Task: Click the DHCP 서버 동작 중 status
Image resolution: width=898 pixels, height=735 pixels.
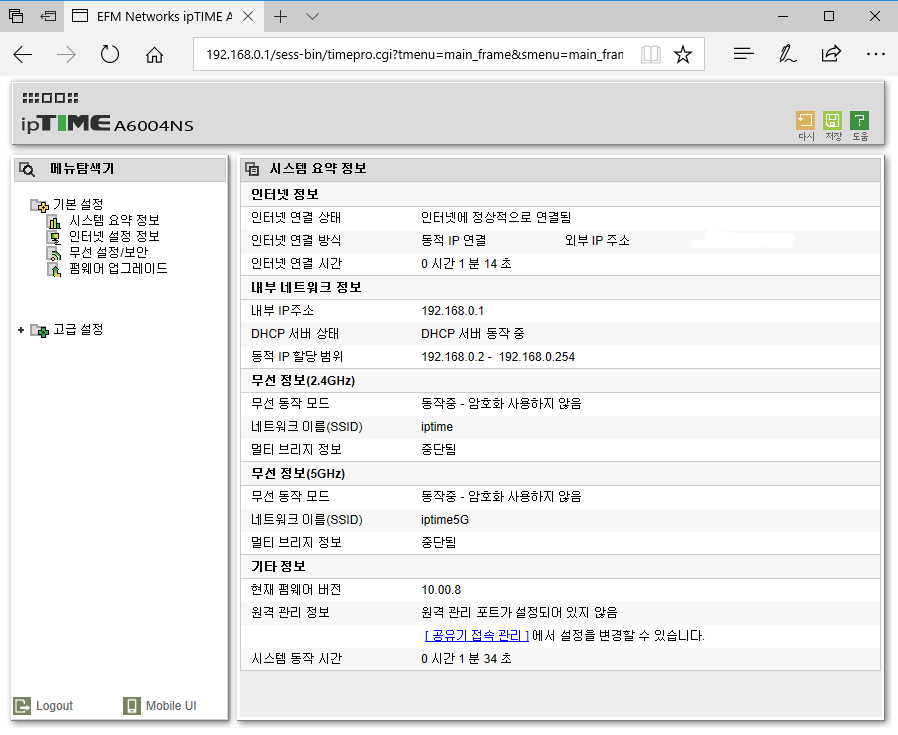Action: tap(472, 334)
